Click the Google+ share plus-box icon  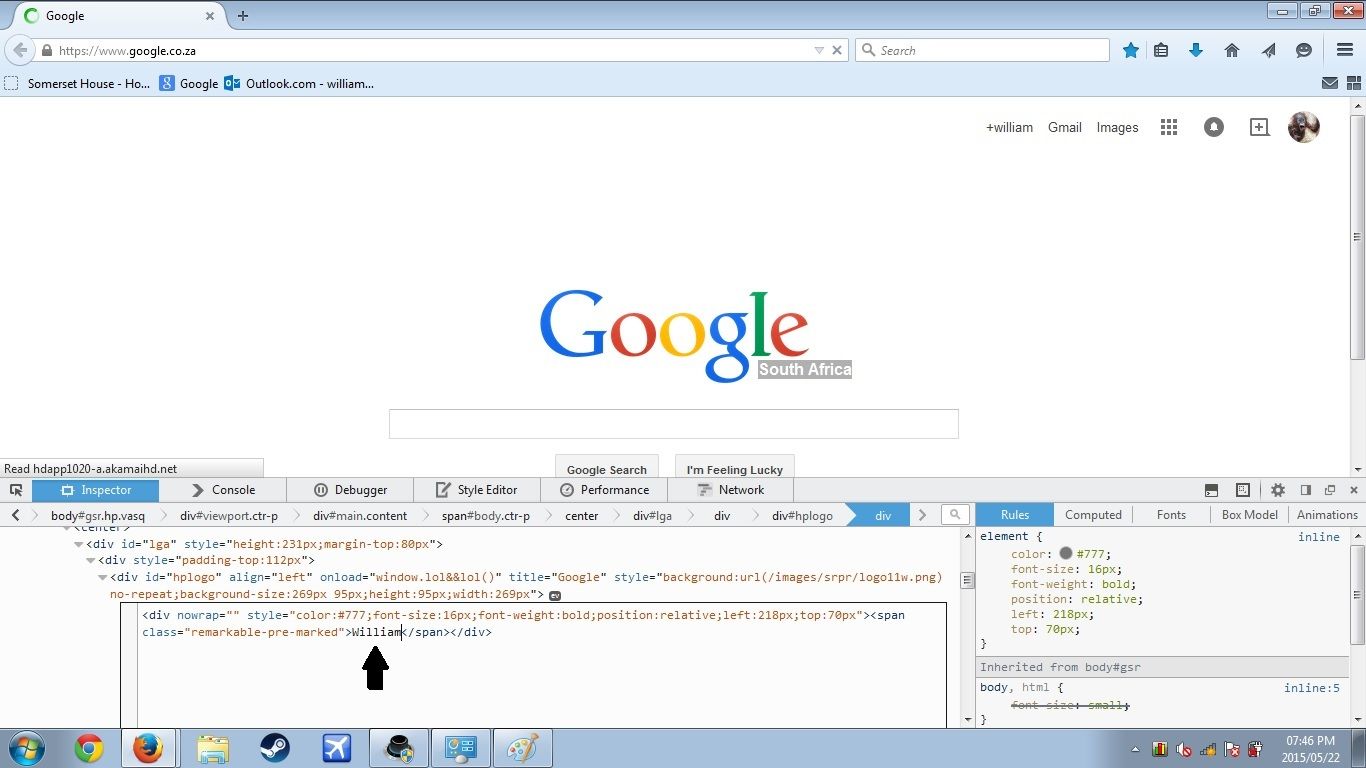click(x=1259, y=127)
